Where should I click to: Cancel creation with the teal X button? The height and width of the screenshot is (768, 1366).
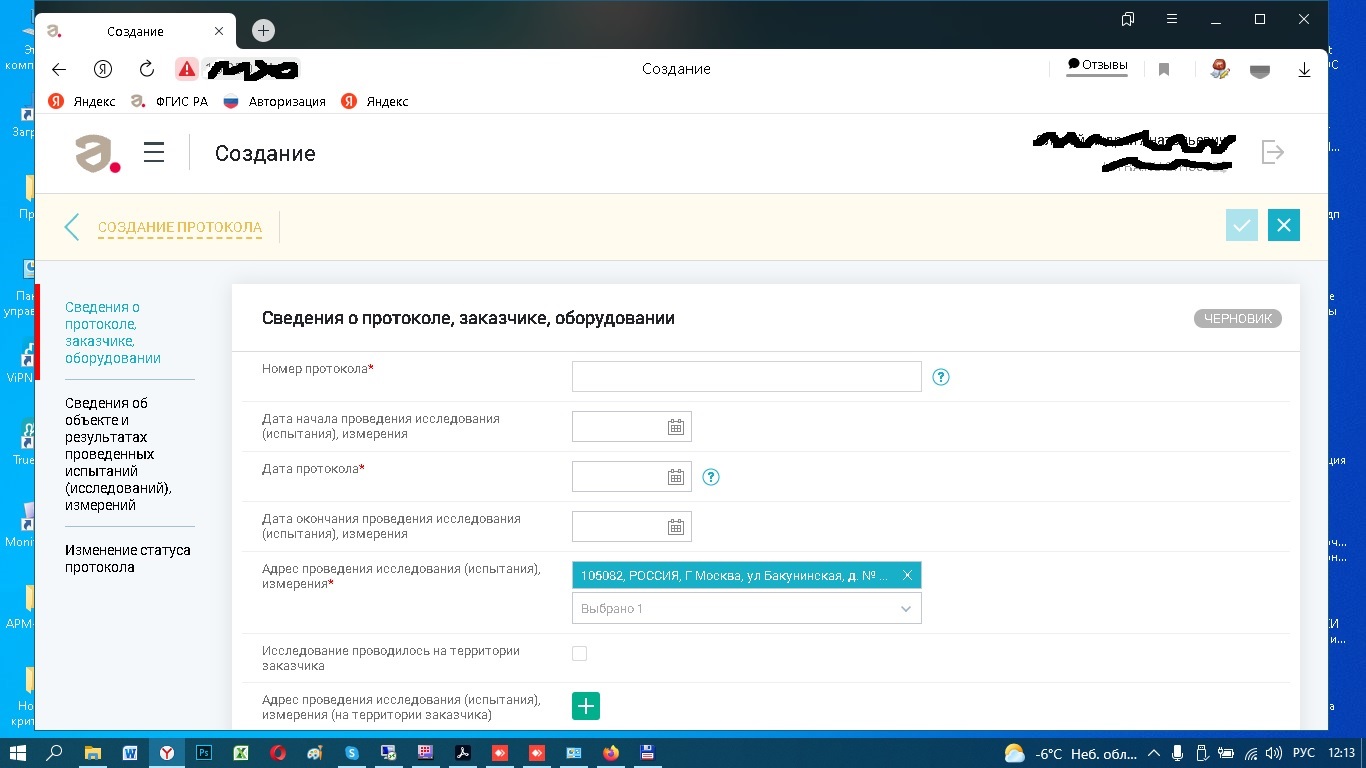[x=1284, y=226]
